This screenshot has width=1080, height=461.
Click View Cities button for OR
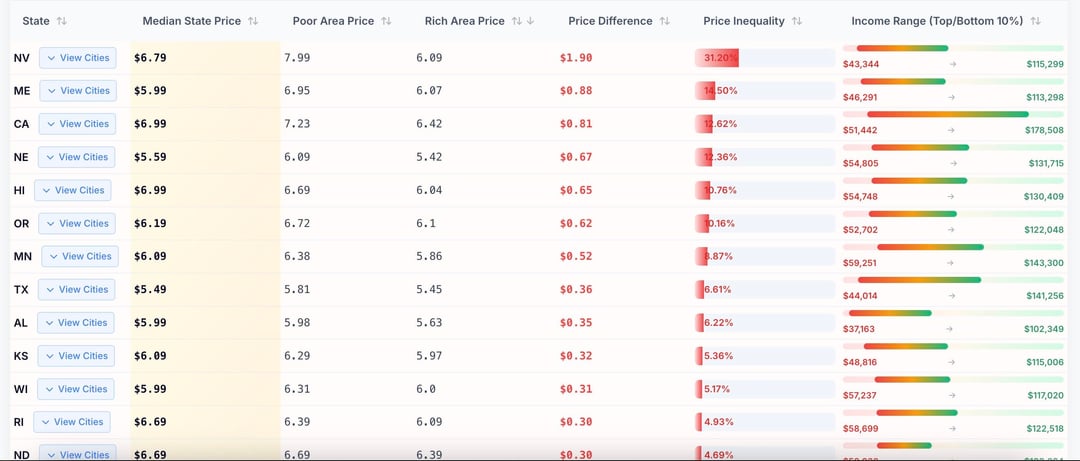76,223
